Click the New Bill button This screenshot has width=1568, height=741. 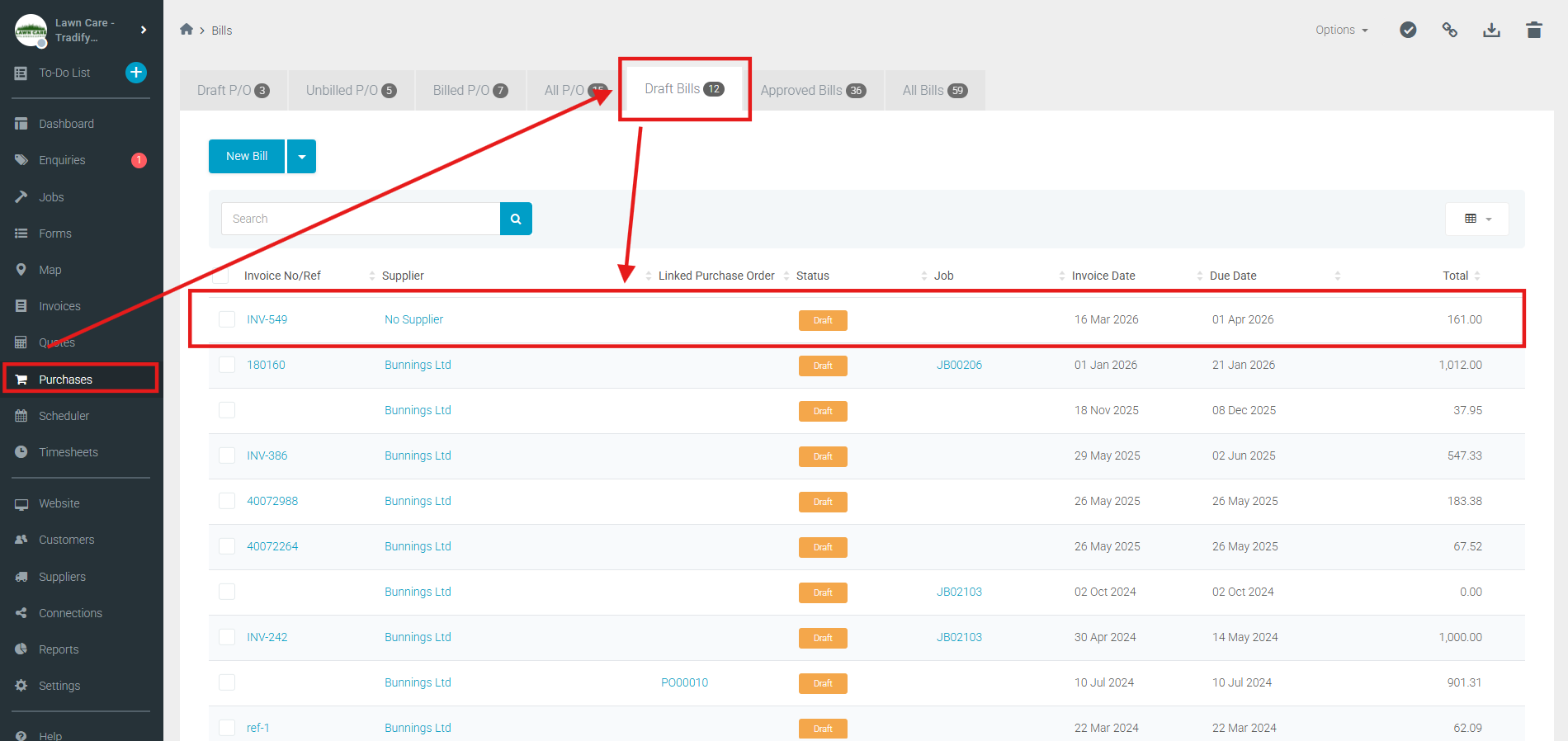pyautogui.click(x=247, y=156)
